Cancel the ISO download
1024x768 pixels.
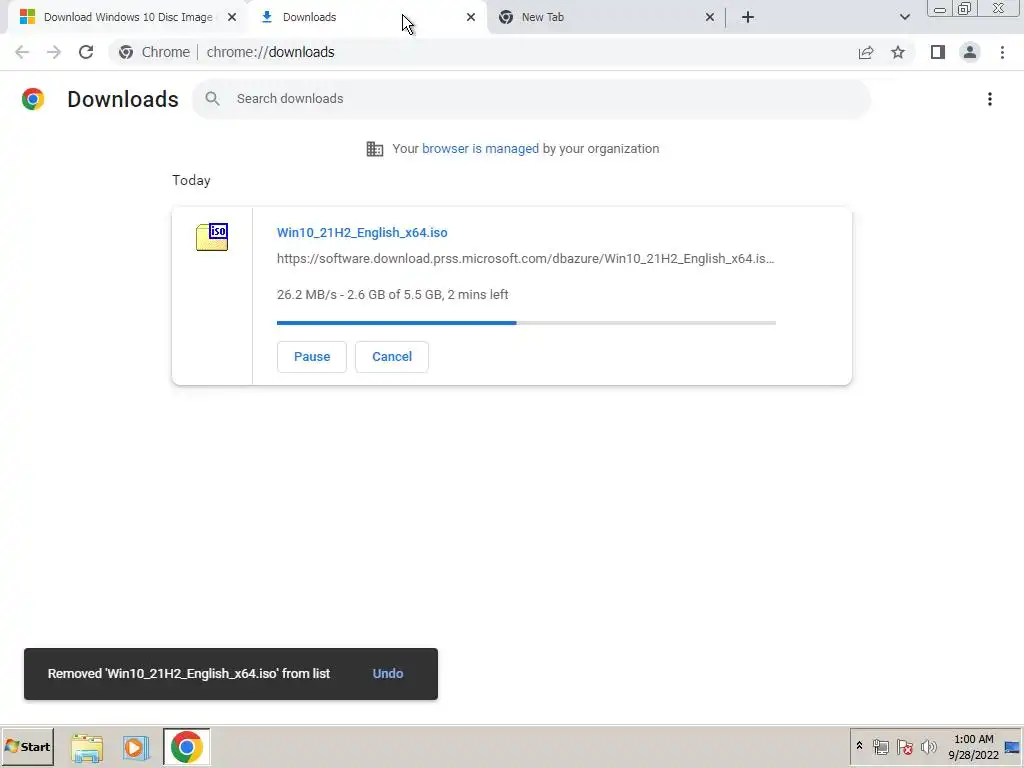392,357
